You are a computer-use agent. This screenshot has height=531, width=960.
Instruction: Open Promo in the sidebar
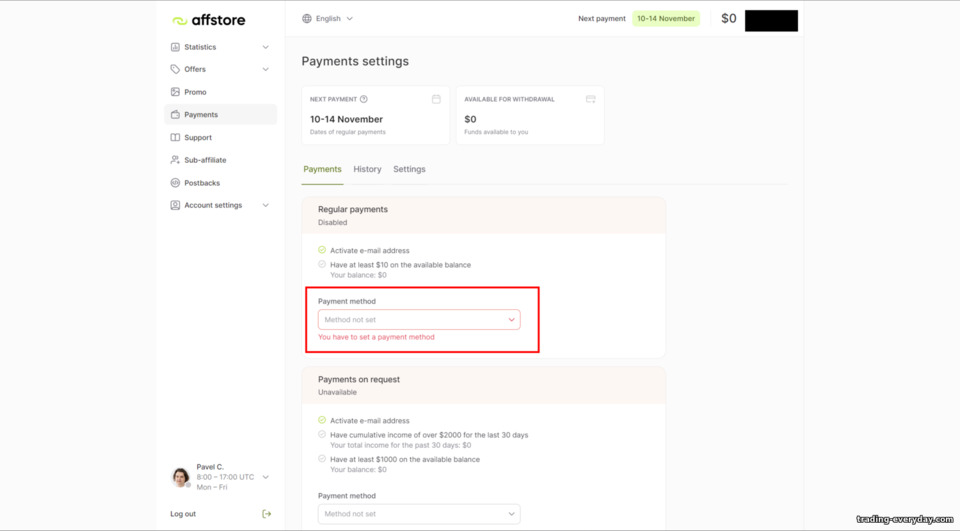tap(220, 92)
